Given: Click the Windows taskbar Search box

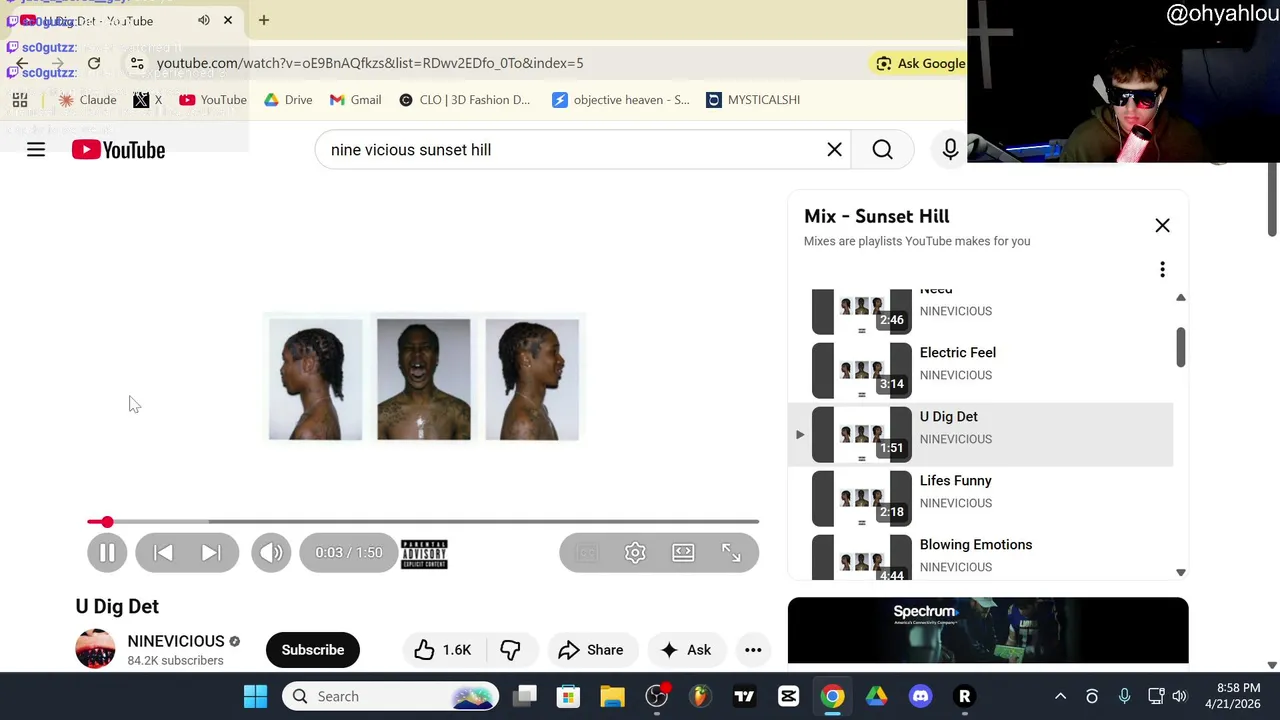Looking at the screenshot, I should [390, 696].
